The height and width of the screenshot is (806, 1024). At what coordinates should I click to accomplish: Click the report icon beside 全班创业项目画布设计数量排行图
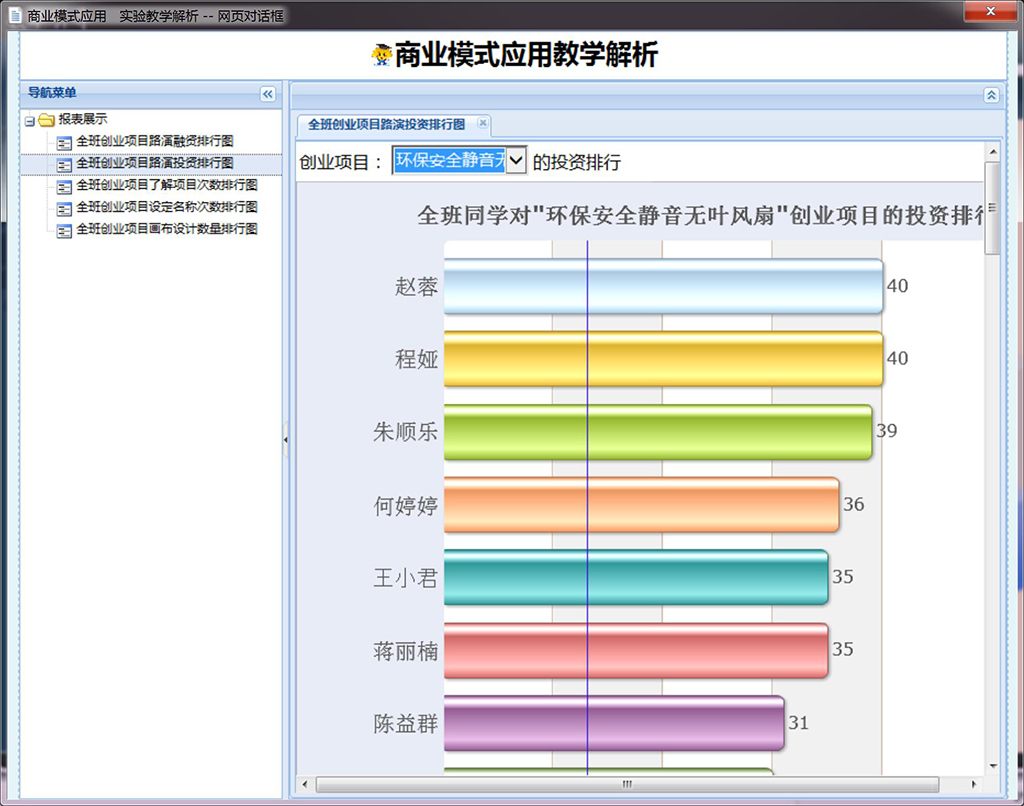65,230
